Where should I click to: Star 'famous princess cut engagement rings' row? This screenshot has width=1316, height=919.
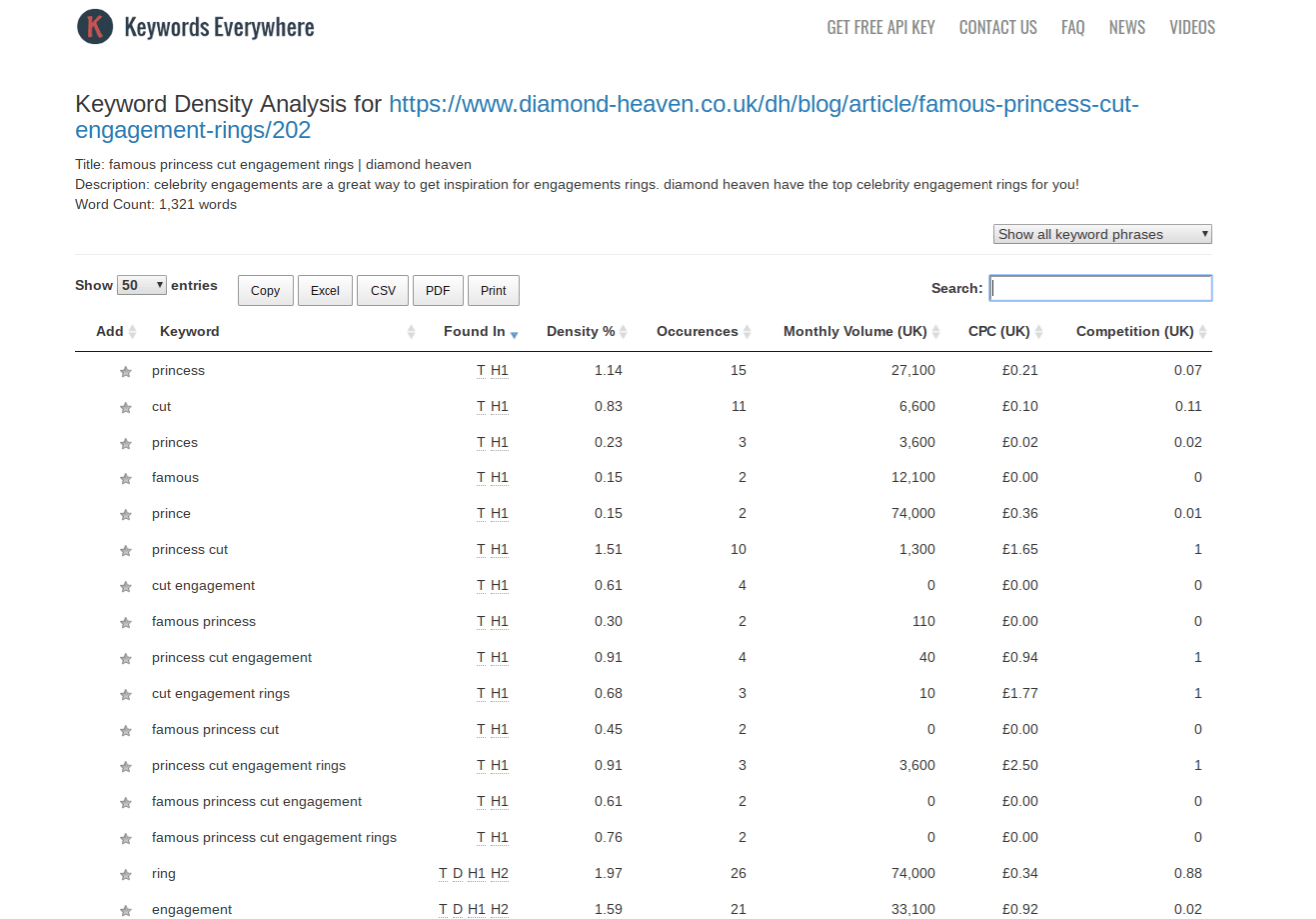126,839
